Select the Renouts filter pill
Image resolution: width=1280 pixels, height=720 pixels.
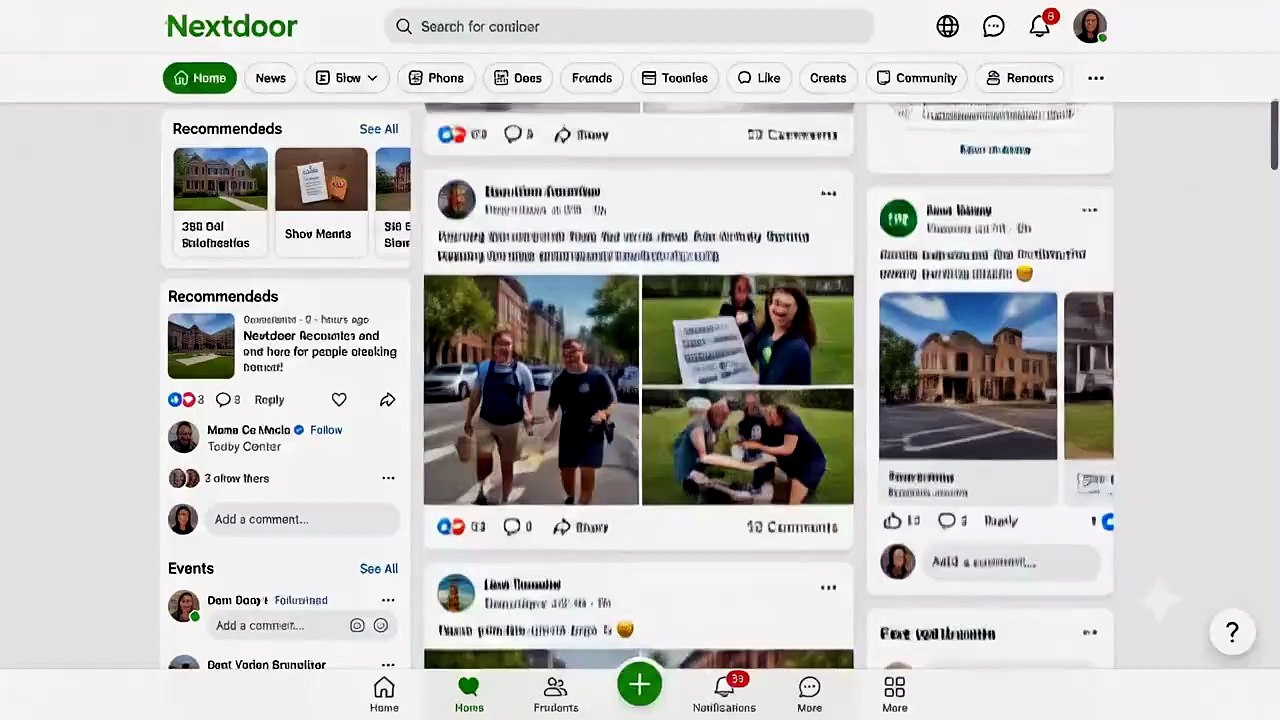coord(1019,78)
